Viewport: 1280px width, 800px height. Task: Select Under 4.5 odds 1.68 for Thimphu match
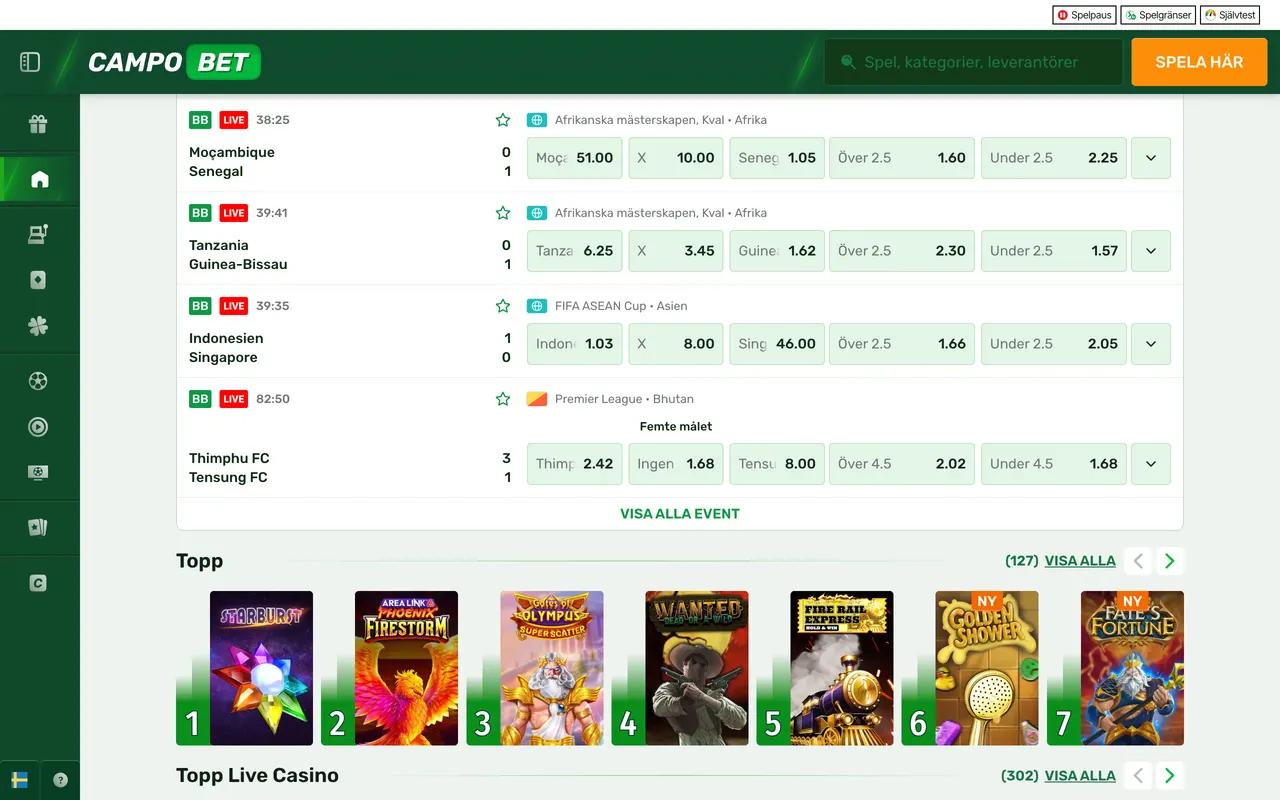[x=1054, y=464]
